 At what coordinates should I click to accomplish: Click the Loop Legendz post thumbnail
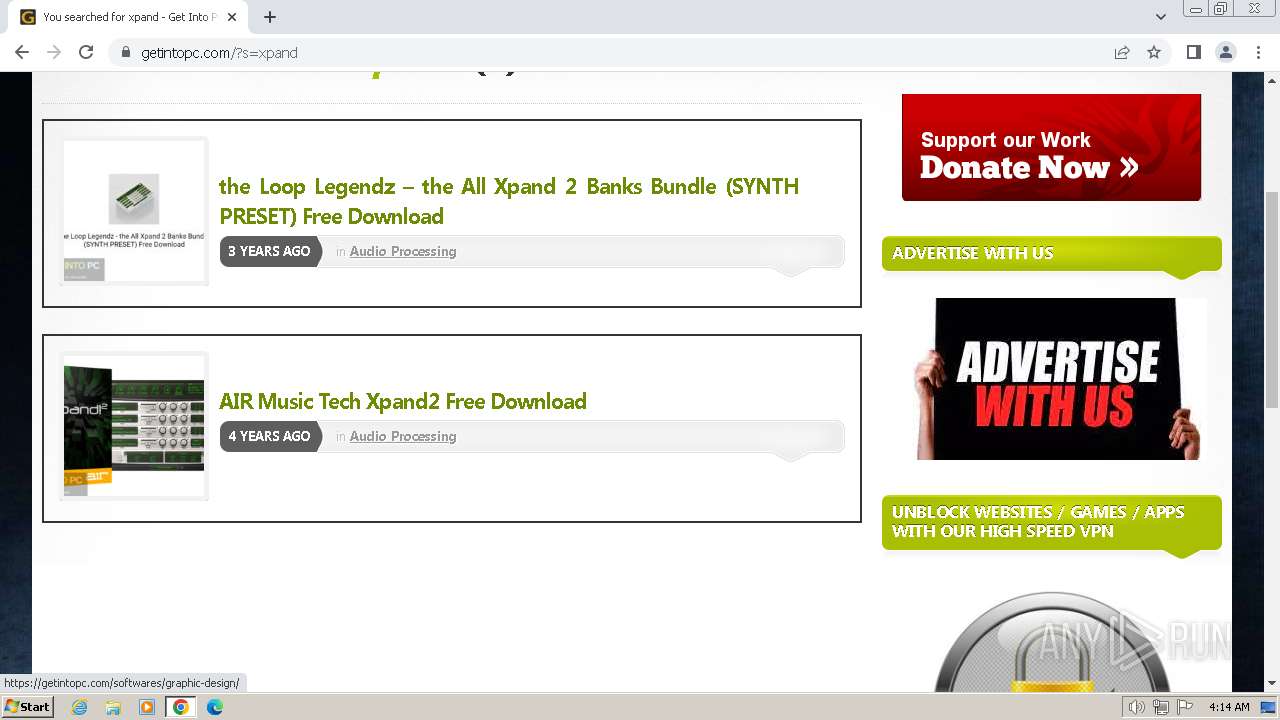click(134, 211)
